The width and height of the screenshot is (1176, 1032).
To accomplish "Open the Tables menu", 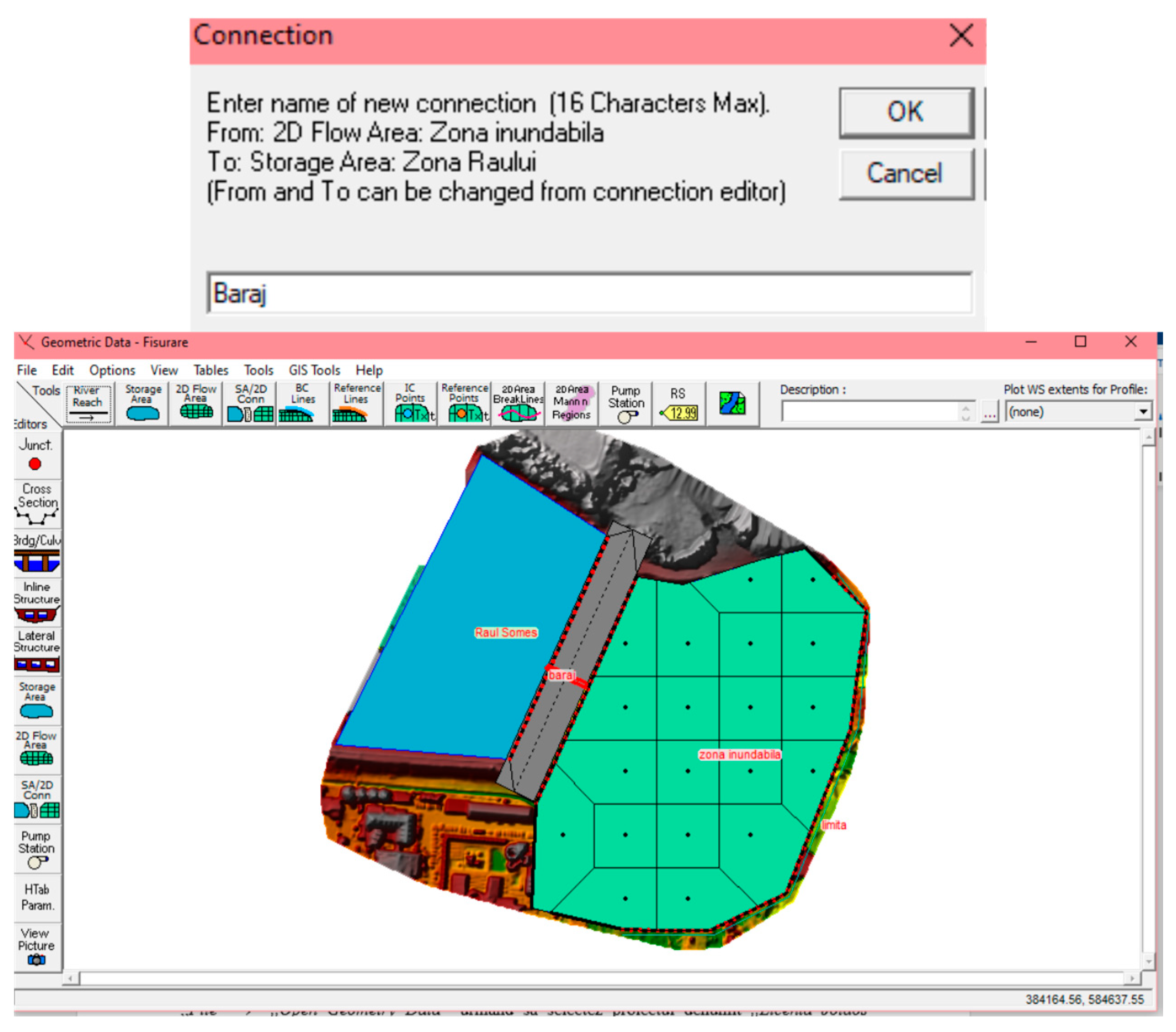I will 210,370.
